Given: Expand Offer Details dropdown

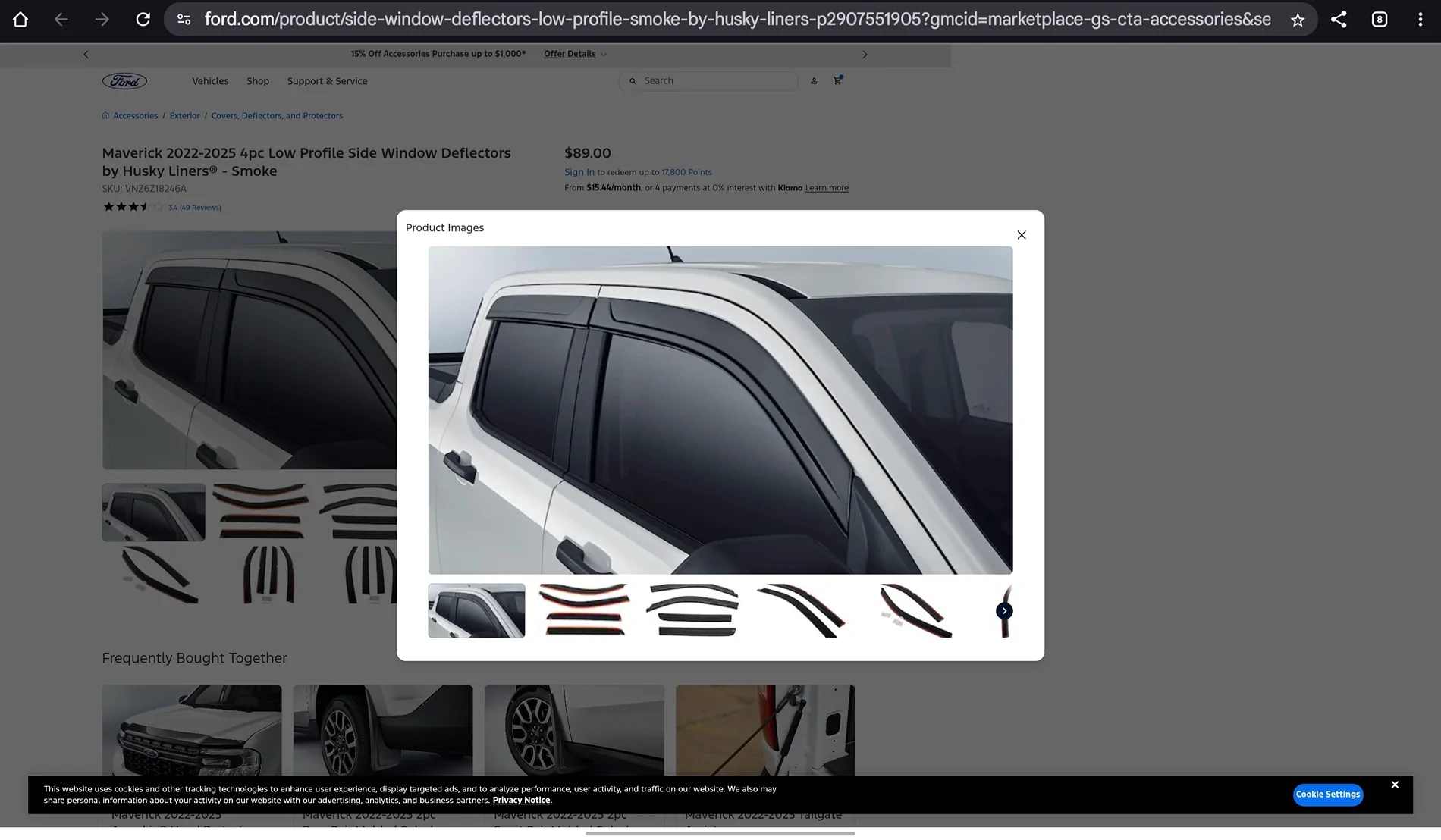Looking at the screenshot, I should (x=575, y=54).
